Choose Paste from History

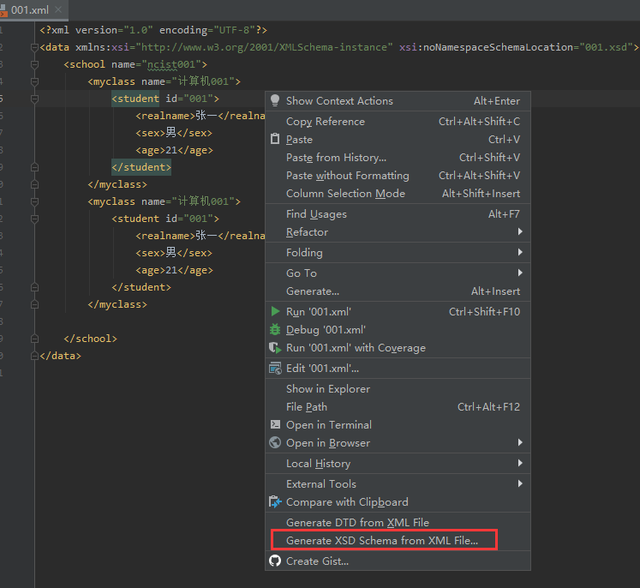(398, 158)
